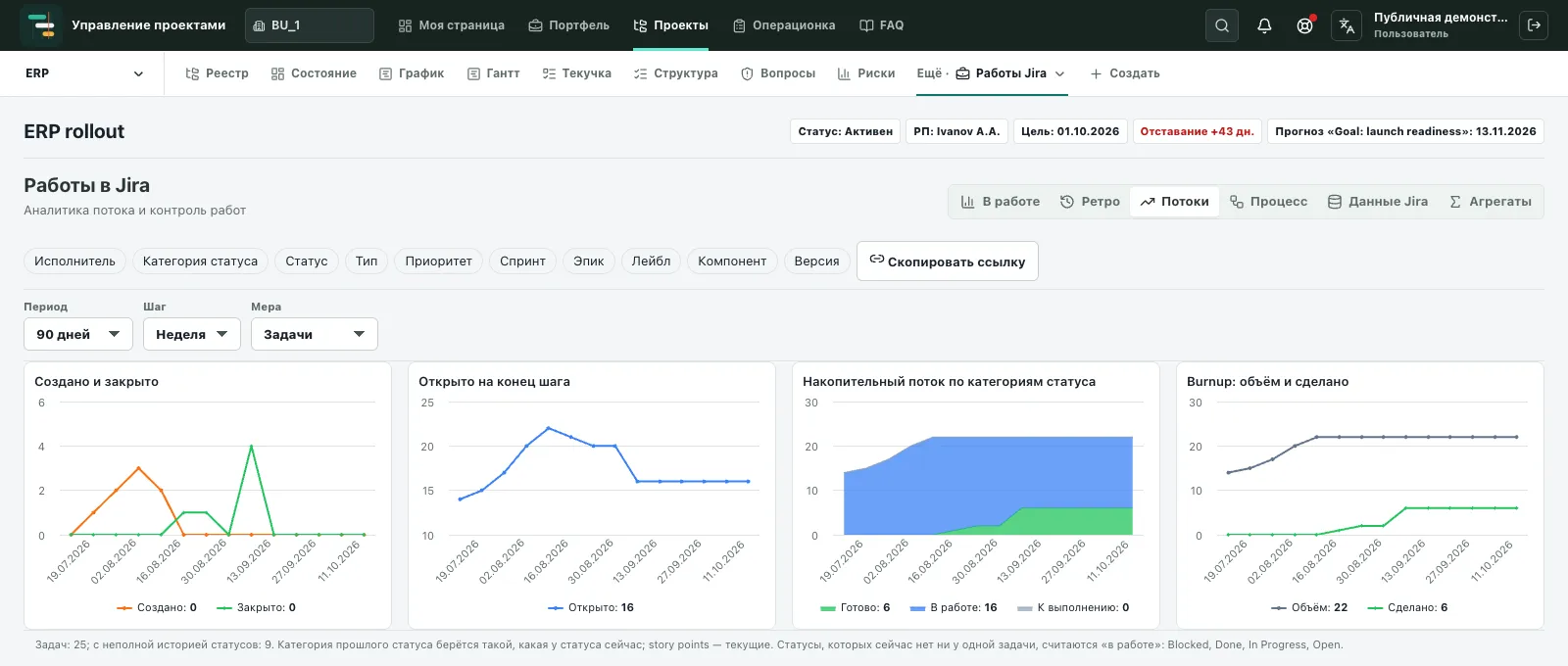
Task: Switch to the Структура tab
Action: click(676, 73)
